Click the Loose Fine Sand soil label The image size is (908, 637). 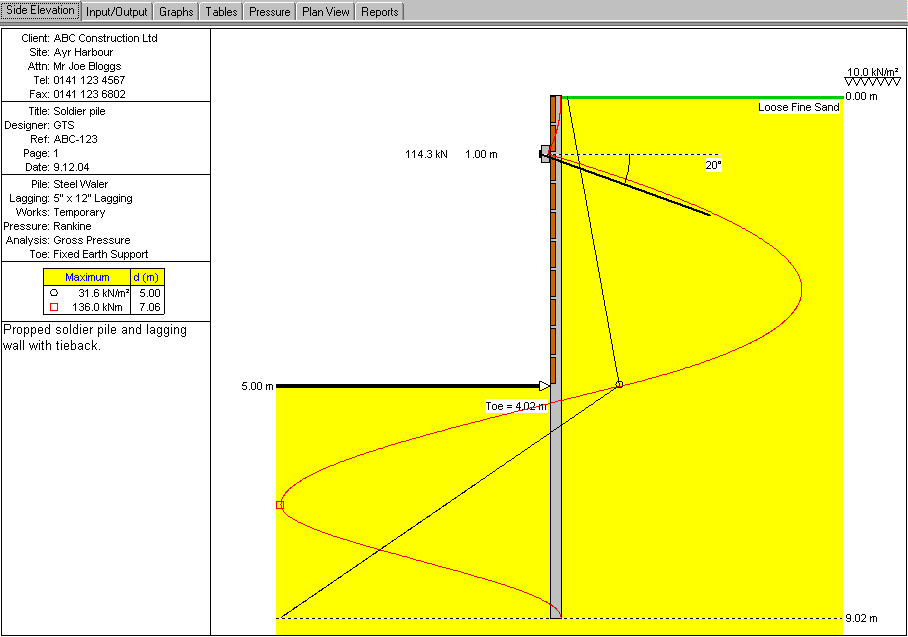799,107
